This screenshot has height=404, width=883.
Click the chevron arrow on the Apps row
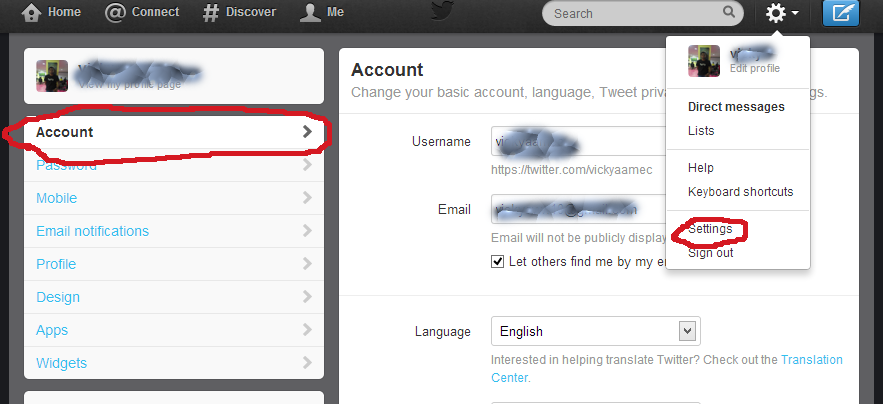(307, 330)
